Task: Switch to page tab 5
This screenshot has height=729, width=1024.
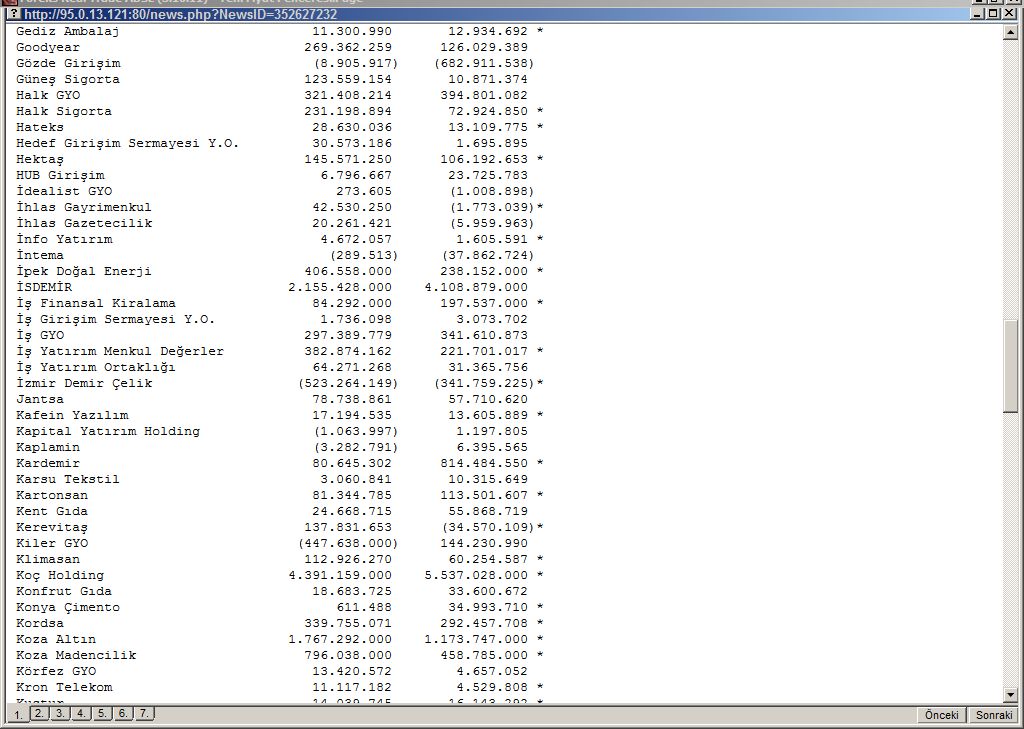Action: pyautogui.click(x=103, y=713)
